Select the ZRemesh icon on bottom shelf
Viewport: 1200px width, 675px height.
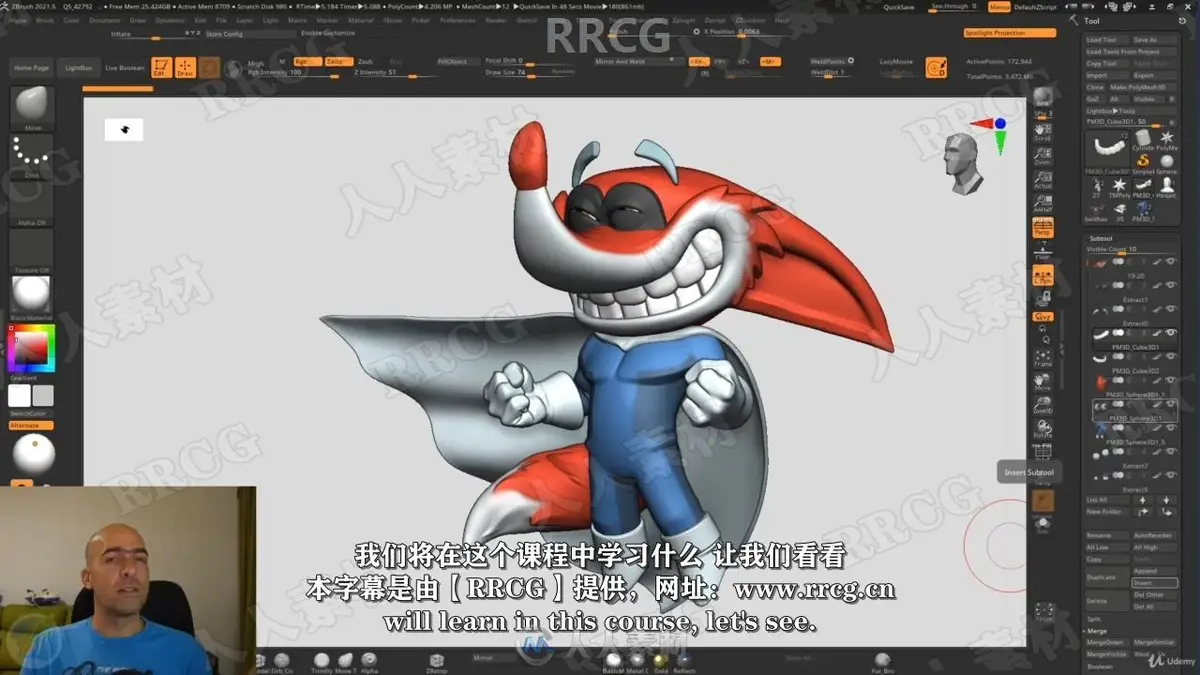[x=437, y=660]
